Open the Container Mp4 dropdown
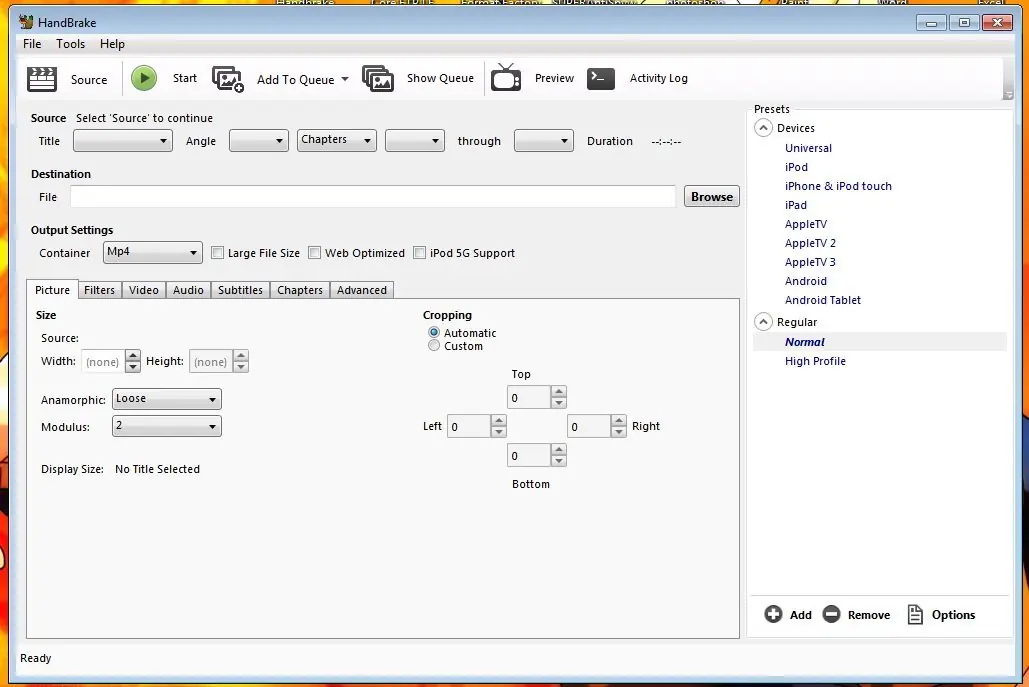Image resolution: width=1029 pixels, height=687 pixels. pyautogui.click(x=152, y=253)
